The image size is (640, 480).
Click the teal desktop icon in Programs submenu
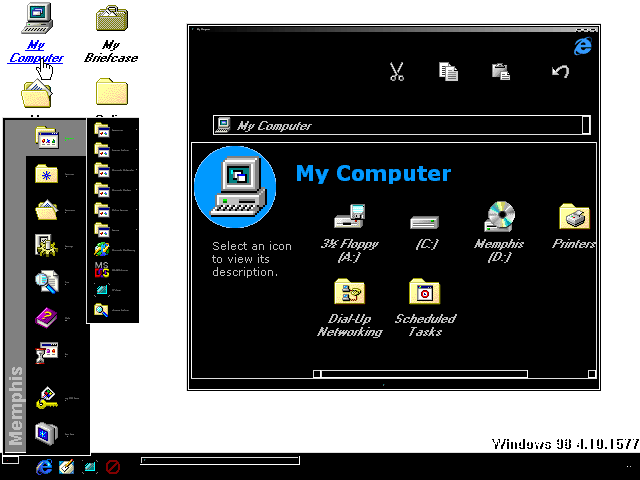pos(113,290)
